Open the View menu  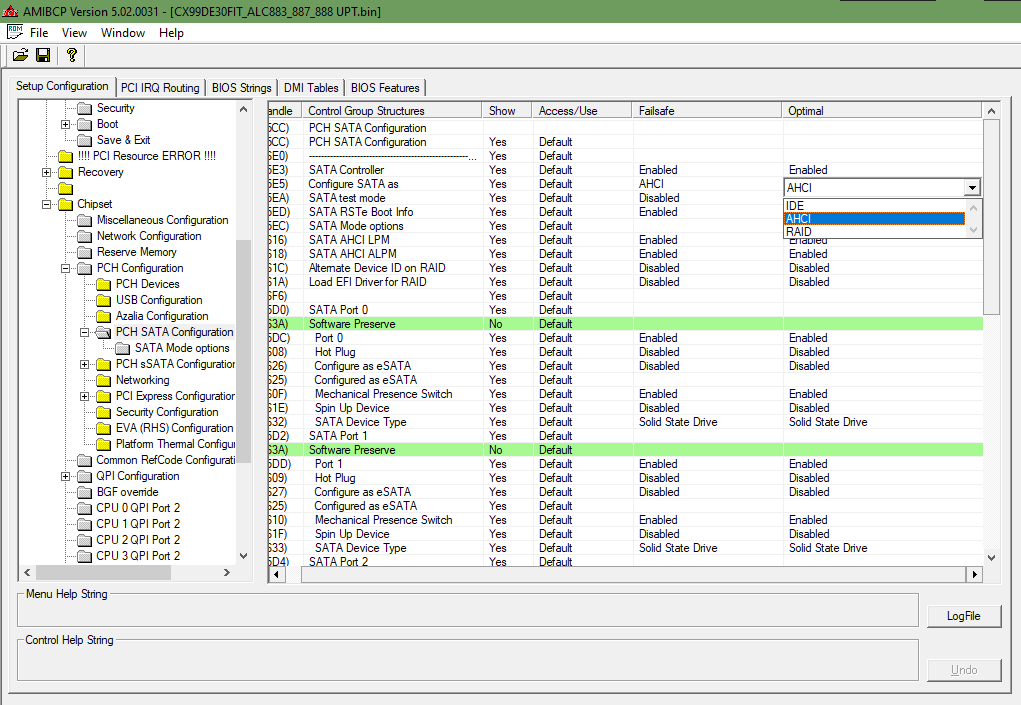[74, 33]
